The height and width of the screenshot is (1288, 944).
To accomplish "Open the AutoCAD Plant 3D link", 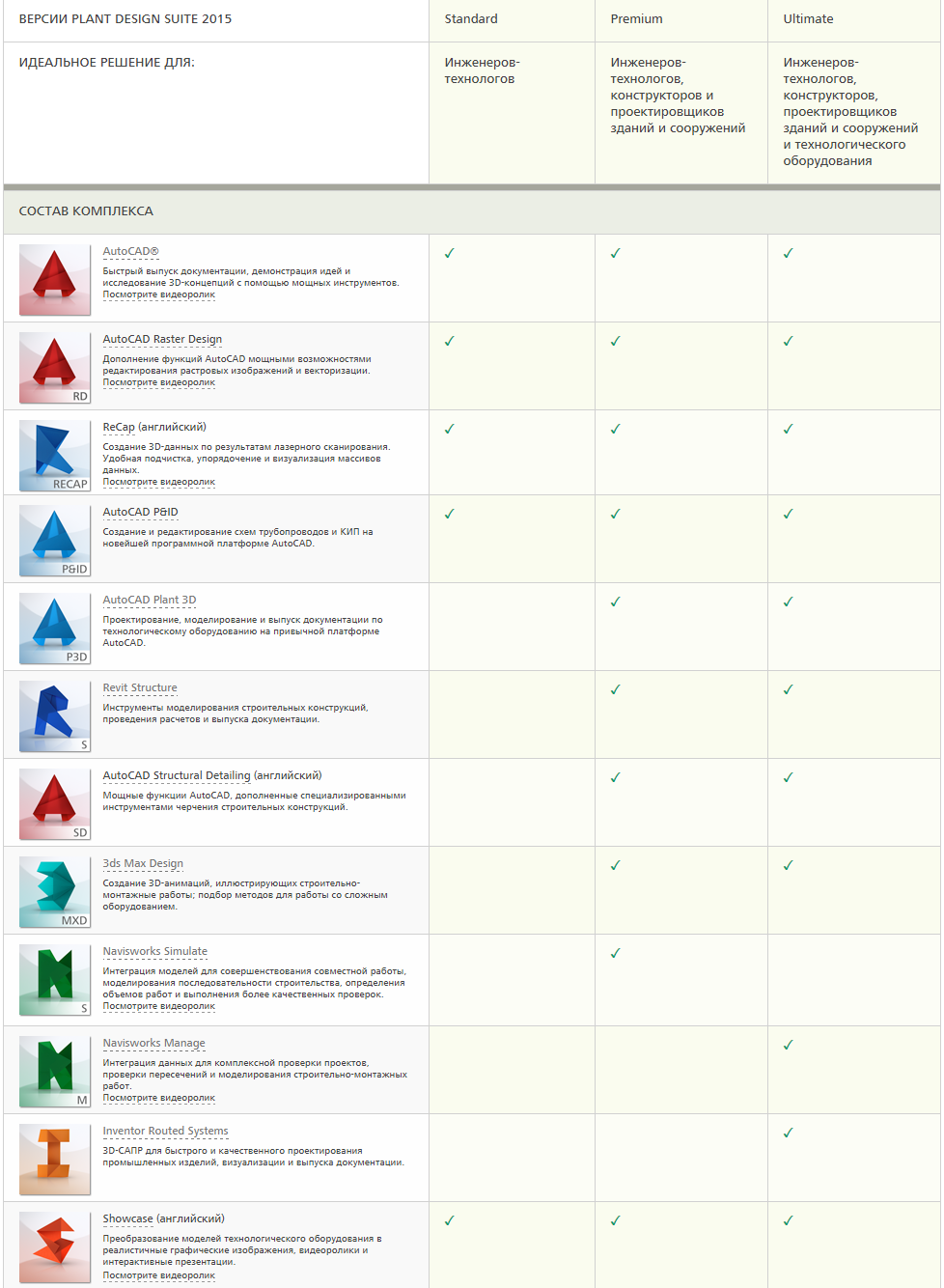I will (150, 600).
